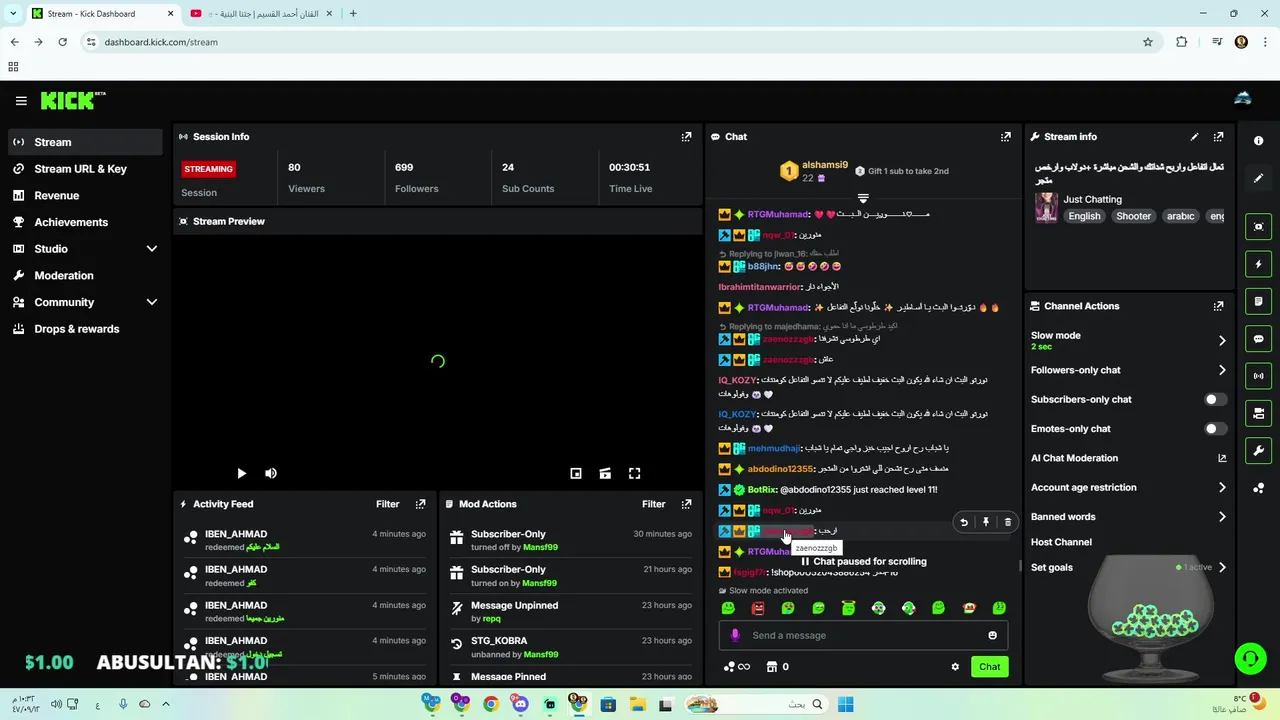Open the Windows Start menu
The image size is (1280, 720).
(846, 705)
